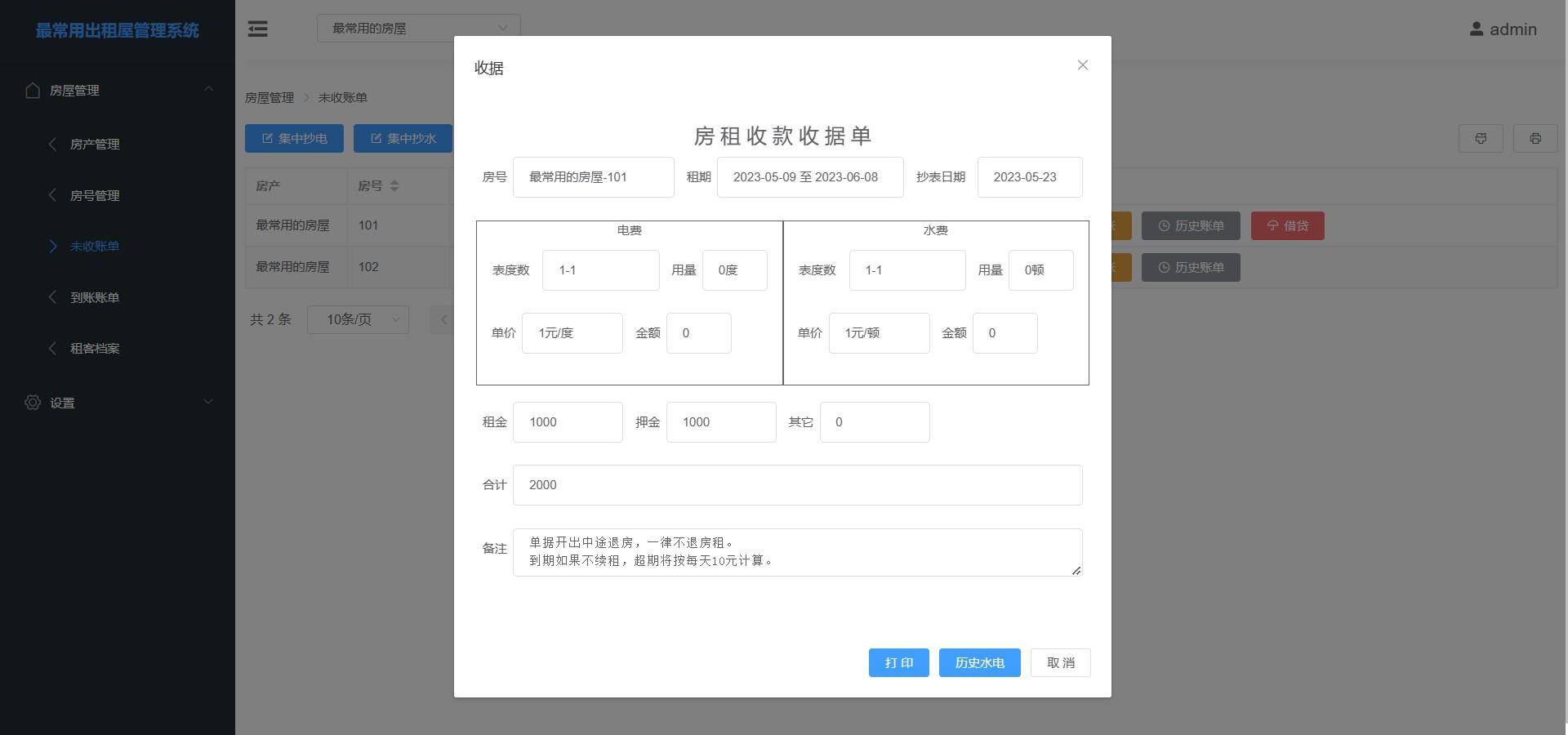Click the 集中抄水 button

[403, 139]
